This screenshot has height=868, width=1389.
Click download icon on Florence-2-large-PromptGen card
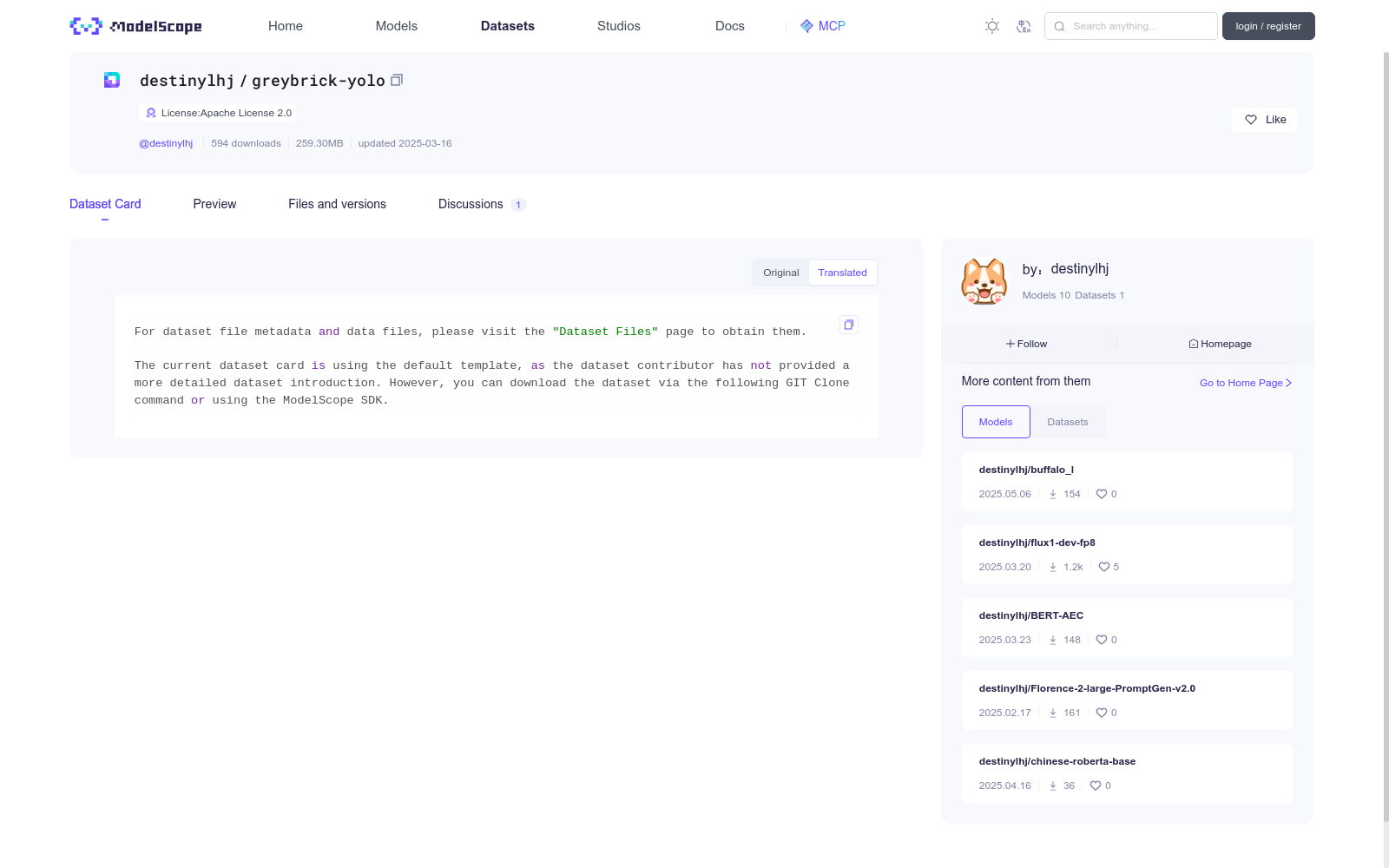coord(1053,713)
